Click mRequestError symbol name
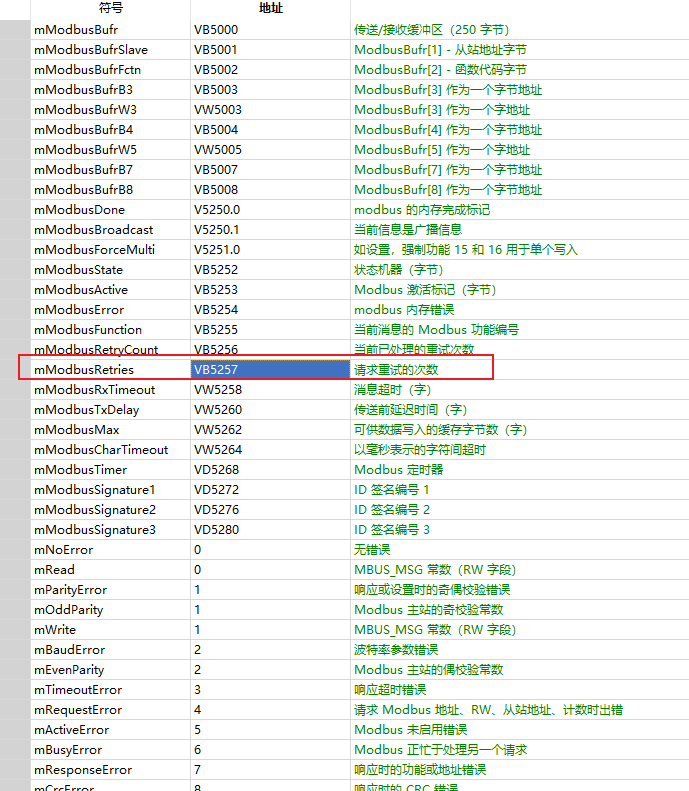This screenshot has width=689, height=791. coord(78,710)
